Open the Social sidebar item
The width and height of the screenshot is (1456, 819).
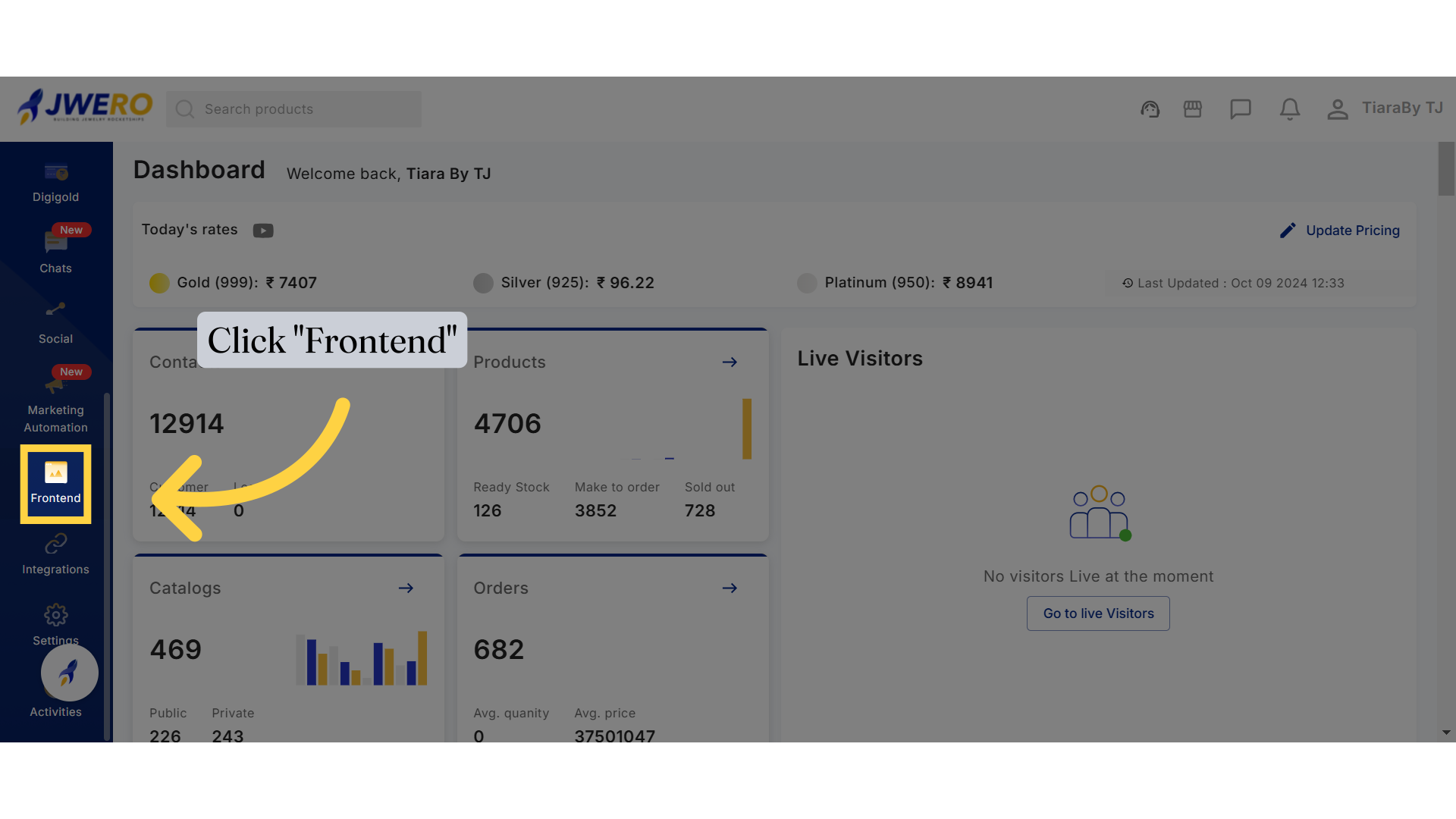click(x=55, y=323)
